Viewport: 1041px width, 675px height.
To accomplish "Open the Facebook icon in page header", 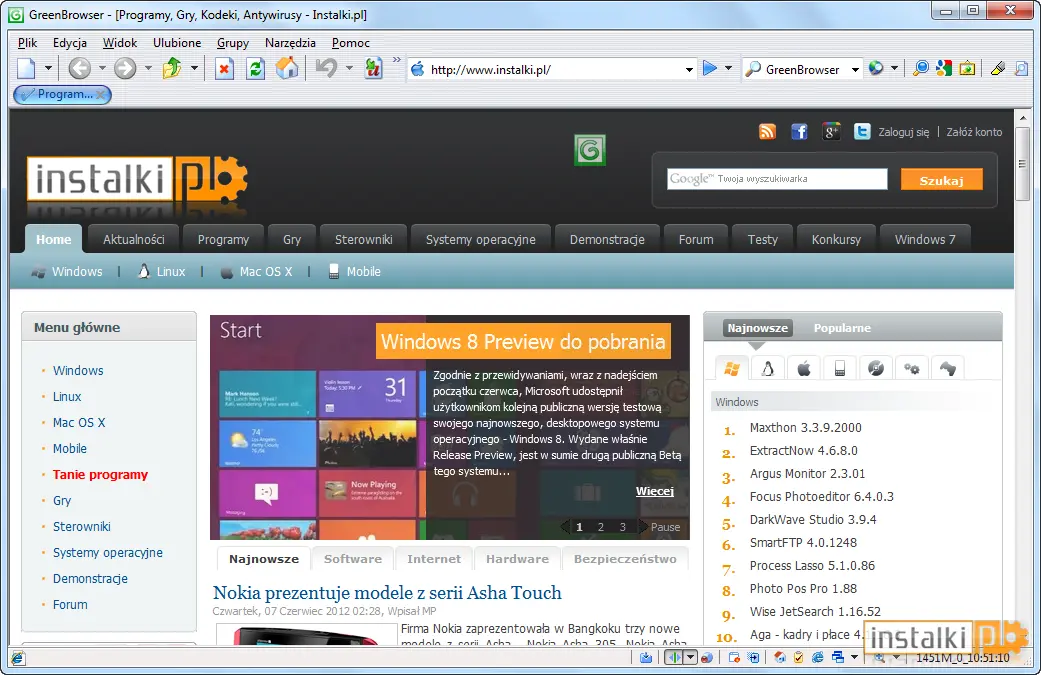I will [799, 131].
